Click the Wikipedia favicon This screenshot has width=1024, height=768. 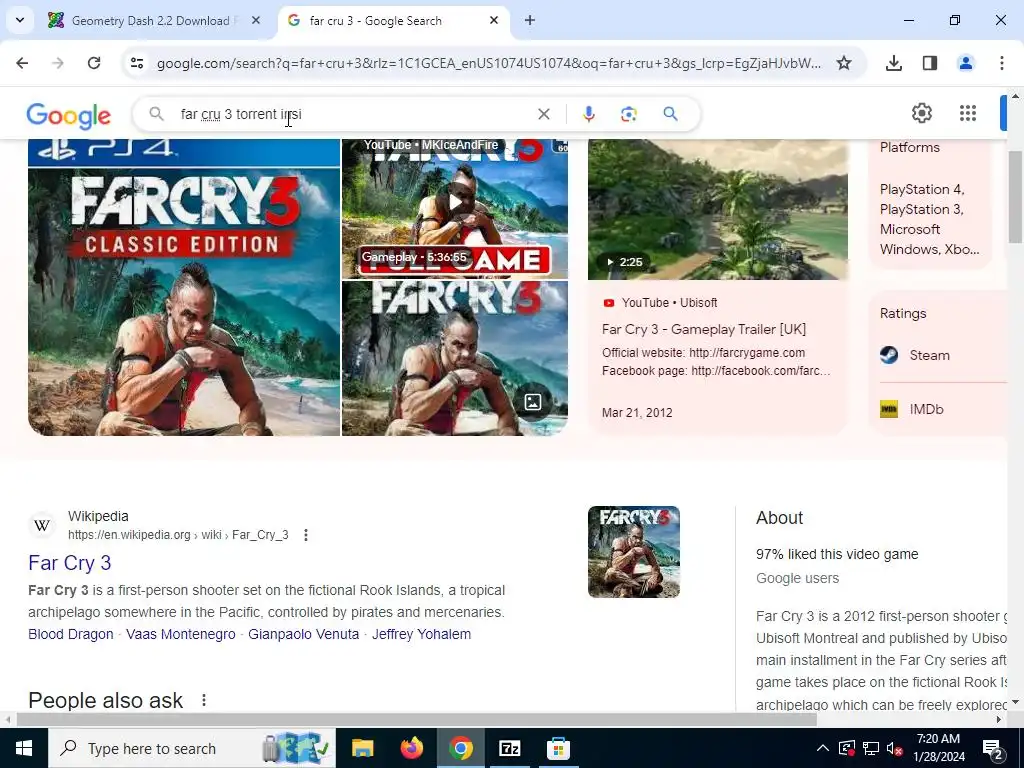coord(42,525)
